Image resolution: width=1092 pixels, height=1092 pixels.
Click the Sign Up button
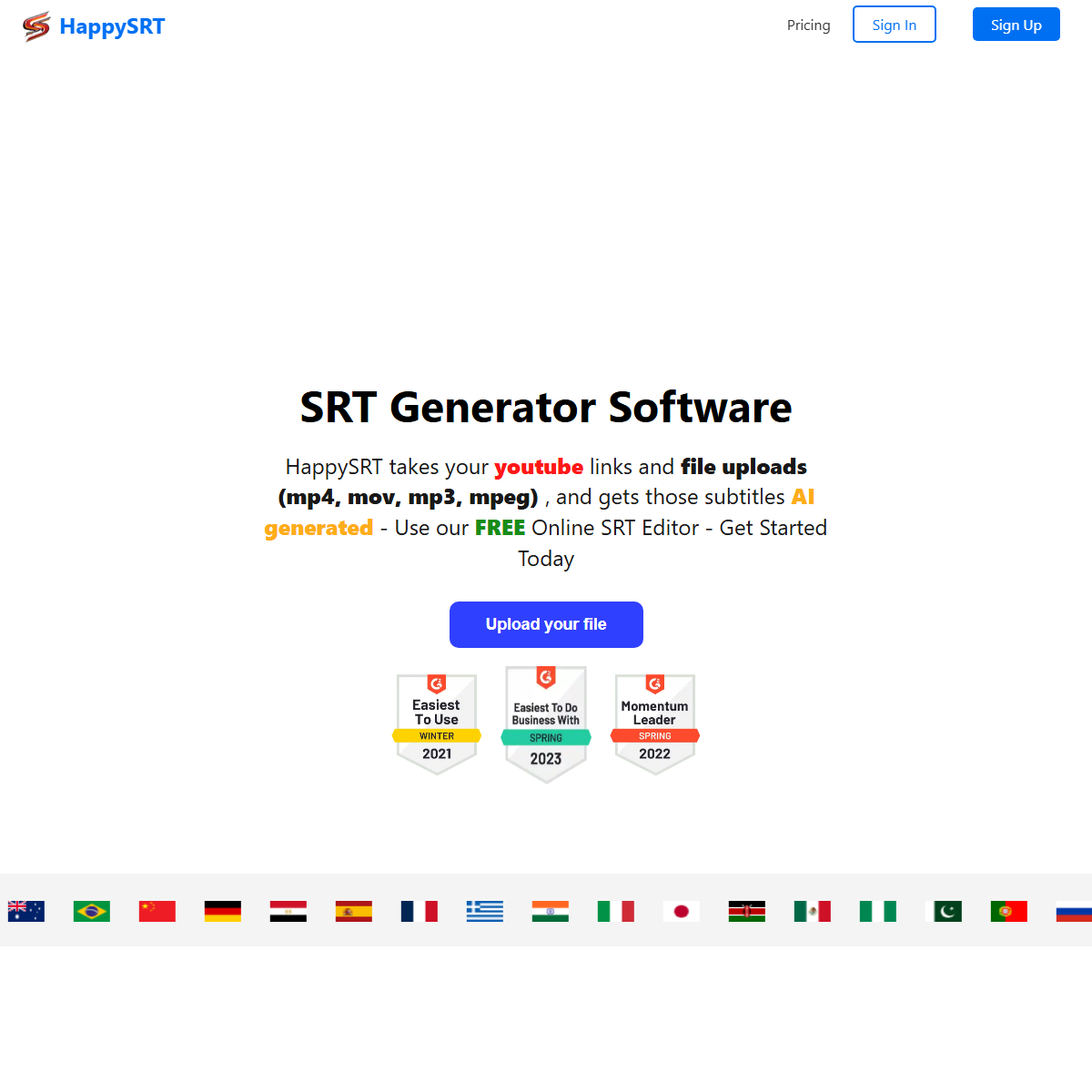click(x=1016, y=25)
